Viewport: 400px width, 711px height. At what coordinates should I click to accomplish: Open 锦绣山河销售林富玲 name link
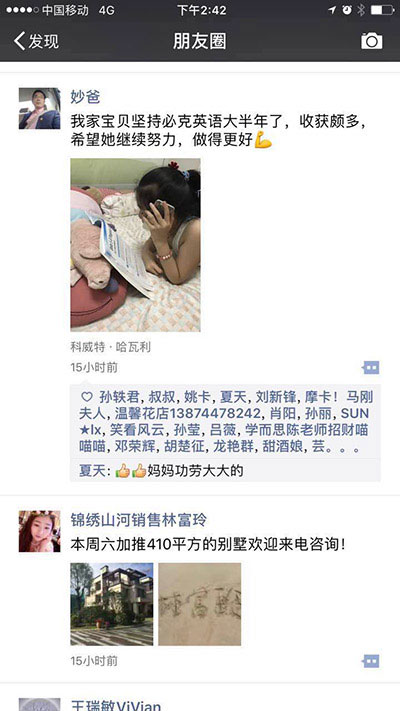tap(138, 520)
